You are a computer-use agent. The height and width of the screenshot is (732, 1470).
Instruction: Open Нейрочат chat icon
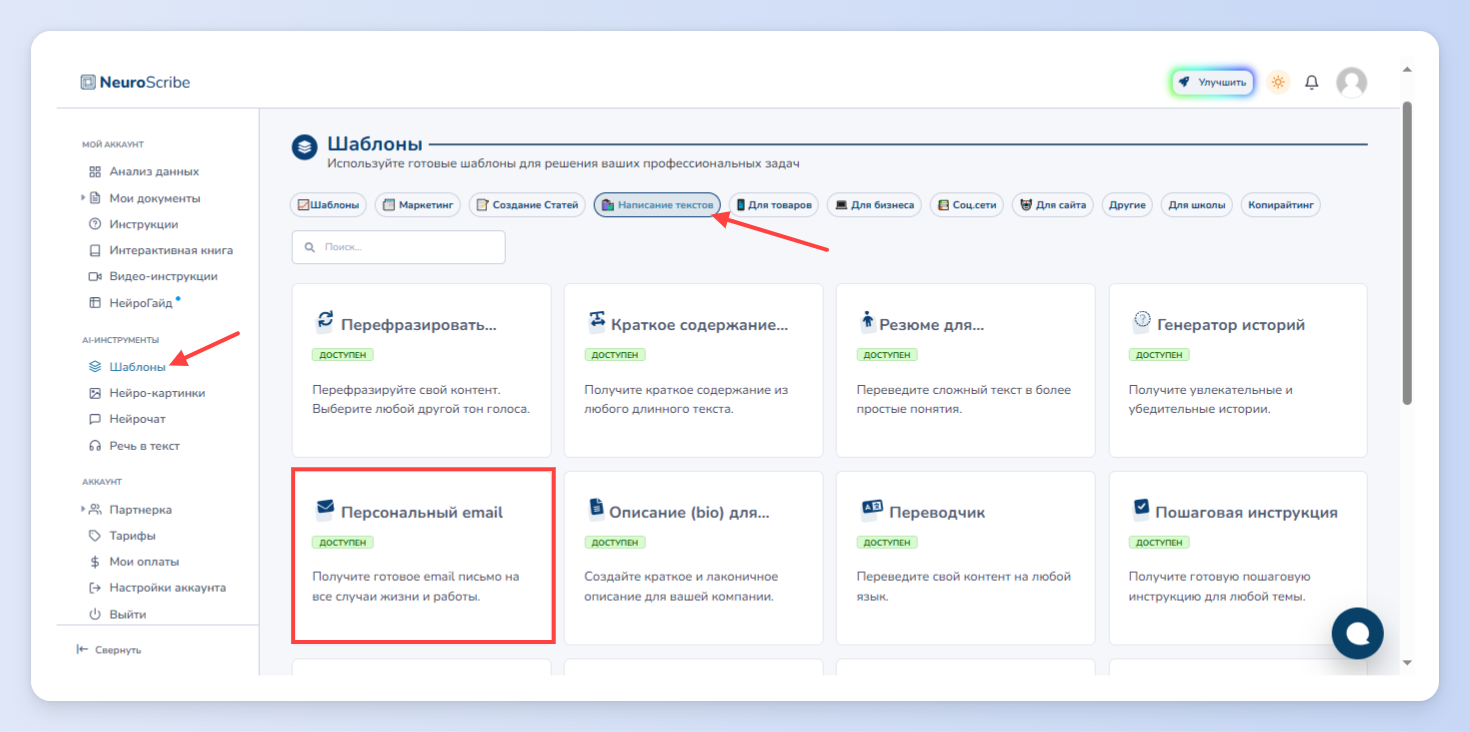tap(95, 419)
